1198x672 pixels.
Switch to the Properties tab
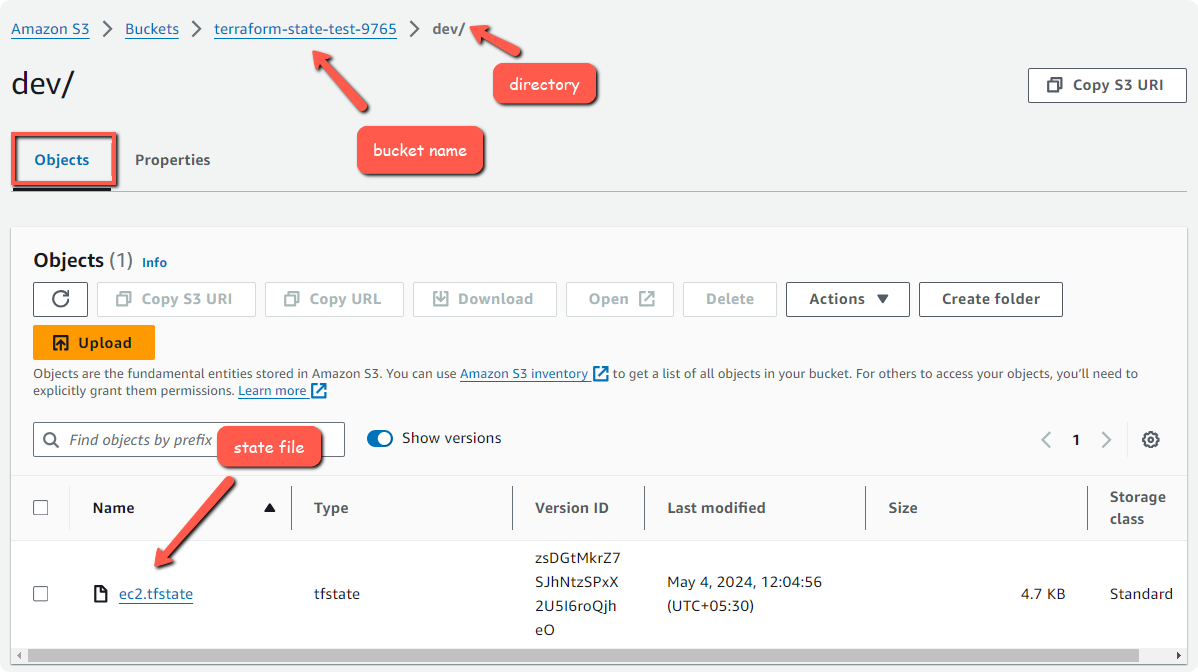172,160
